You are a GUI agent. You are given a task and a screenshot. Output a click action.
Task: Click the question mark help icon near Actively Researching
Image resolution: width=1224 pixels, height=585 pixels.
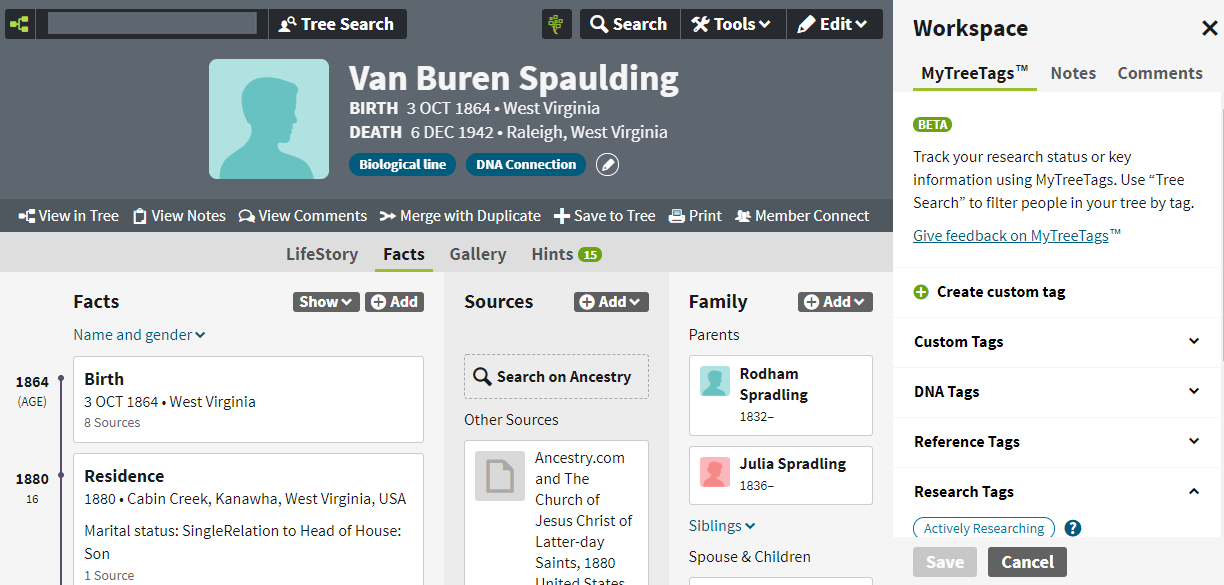coord(1072,528)
